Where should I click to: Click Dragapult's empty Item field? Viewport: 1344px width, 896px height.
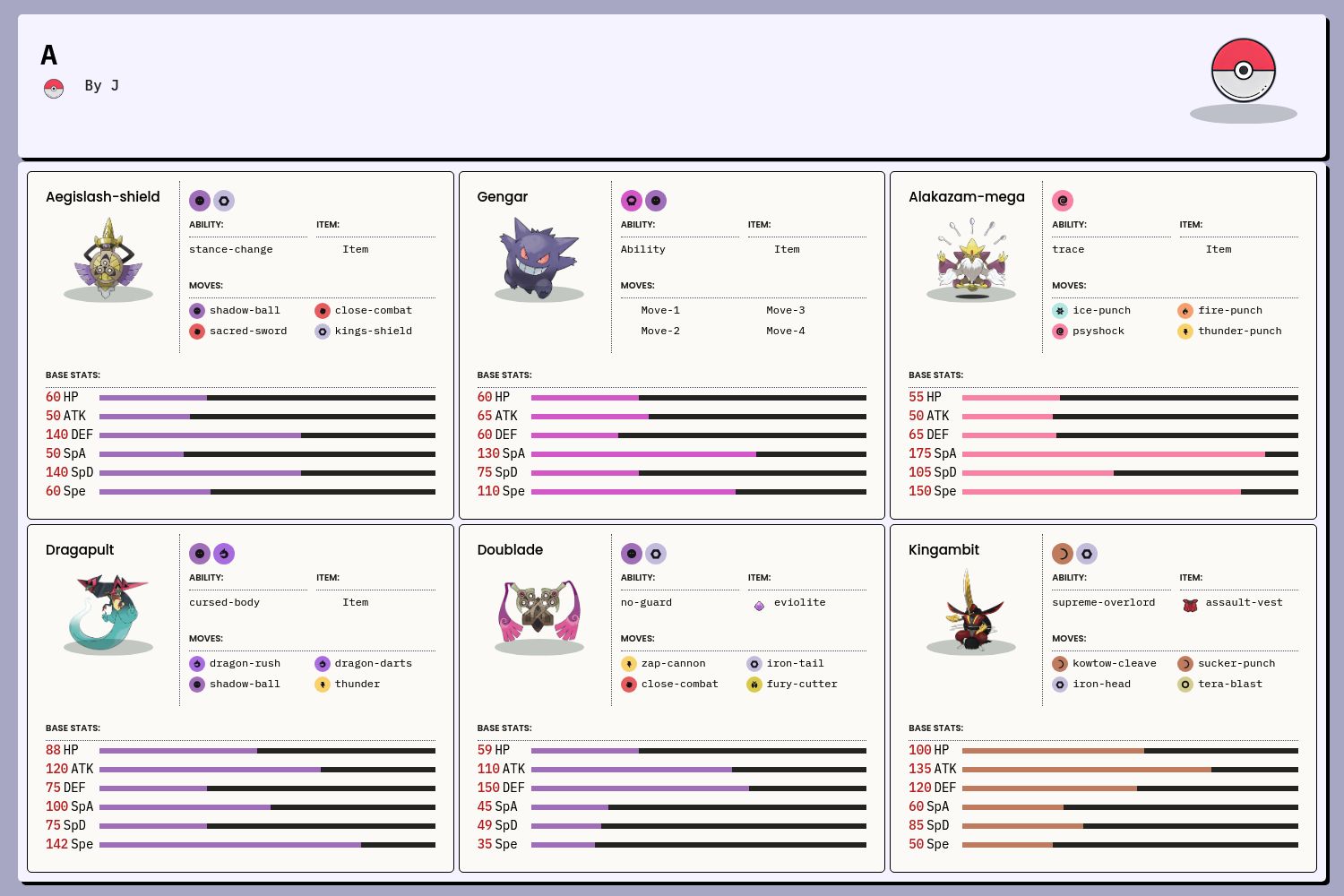click(355, 603)
